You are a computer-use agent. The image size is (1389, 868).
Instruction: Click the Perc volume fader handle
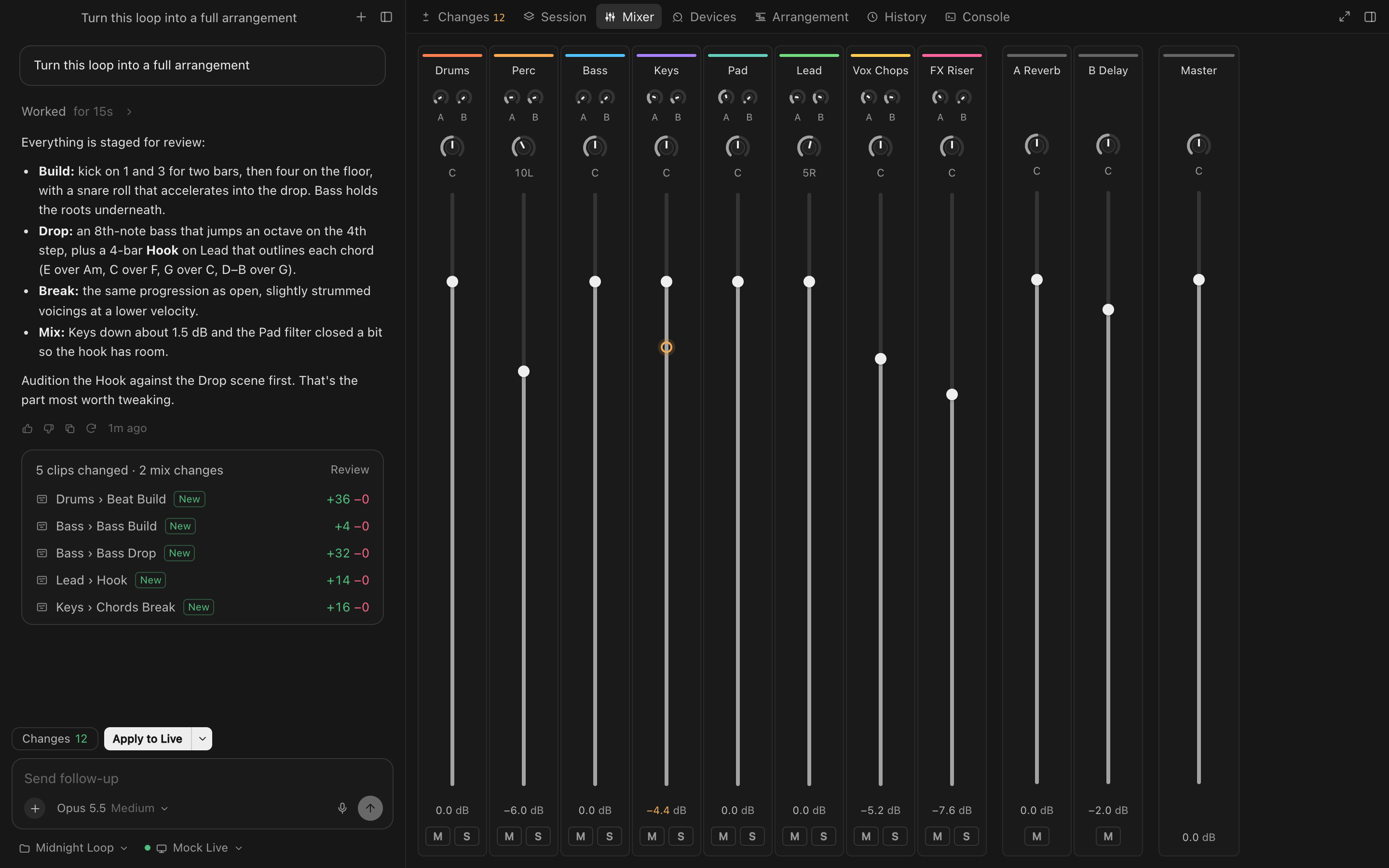[523, 371]
